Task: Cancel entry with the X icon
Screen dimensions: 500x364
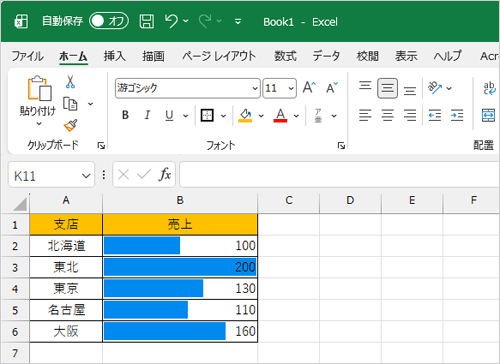Action: coord(123,174)
